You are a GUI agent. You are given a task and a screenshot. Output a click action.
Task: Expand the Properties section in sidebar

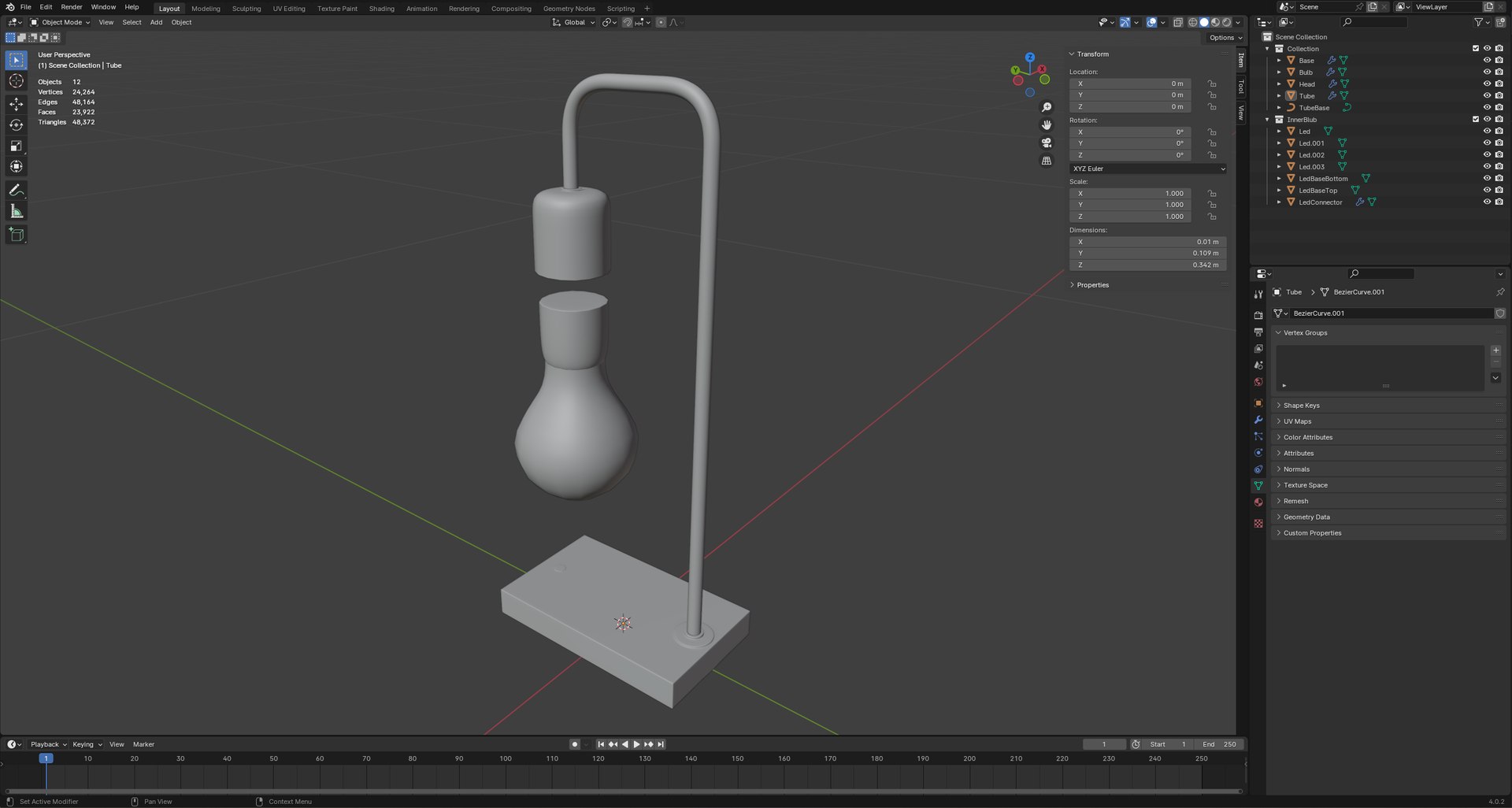(x=1092, y=285)
